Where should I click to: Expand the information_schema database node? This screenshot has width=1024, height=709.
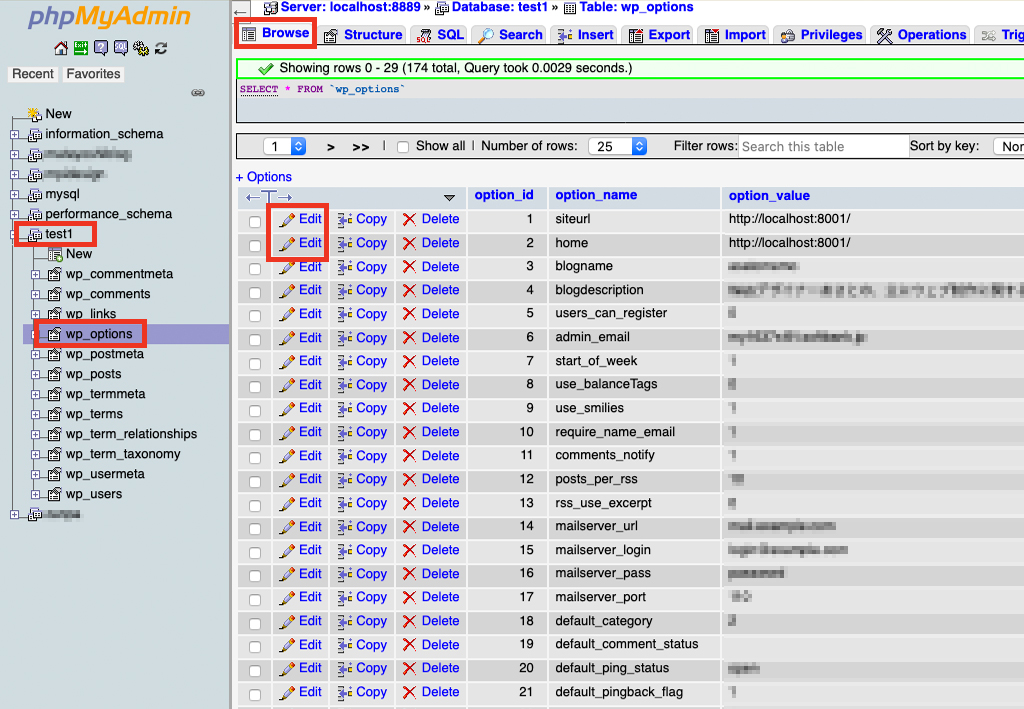tap(14, 134)
